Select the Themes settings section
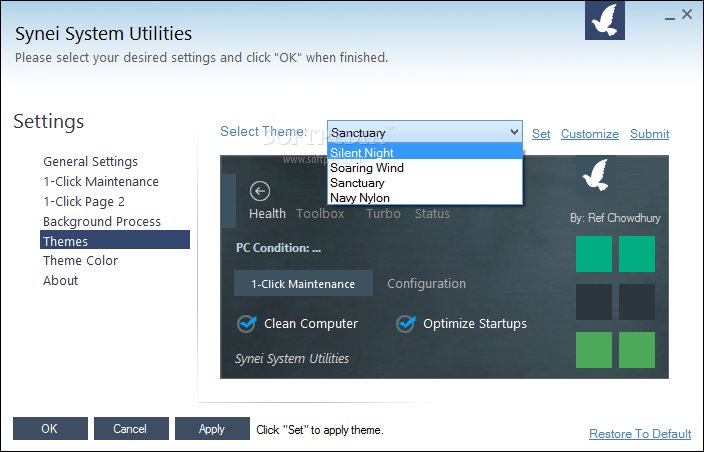This screenshot has height=452, width=704. click(x=115, y=240)
